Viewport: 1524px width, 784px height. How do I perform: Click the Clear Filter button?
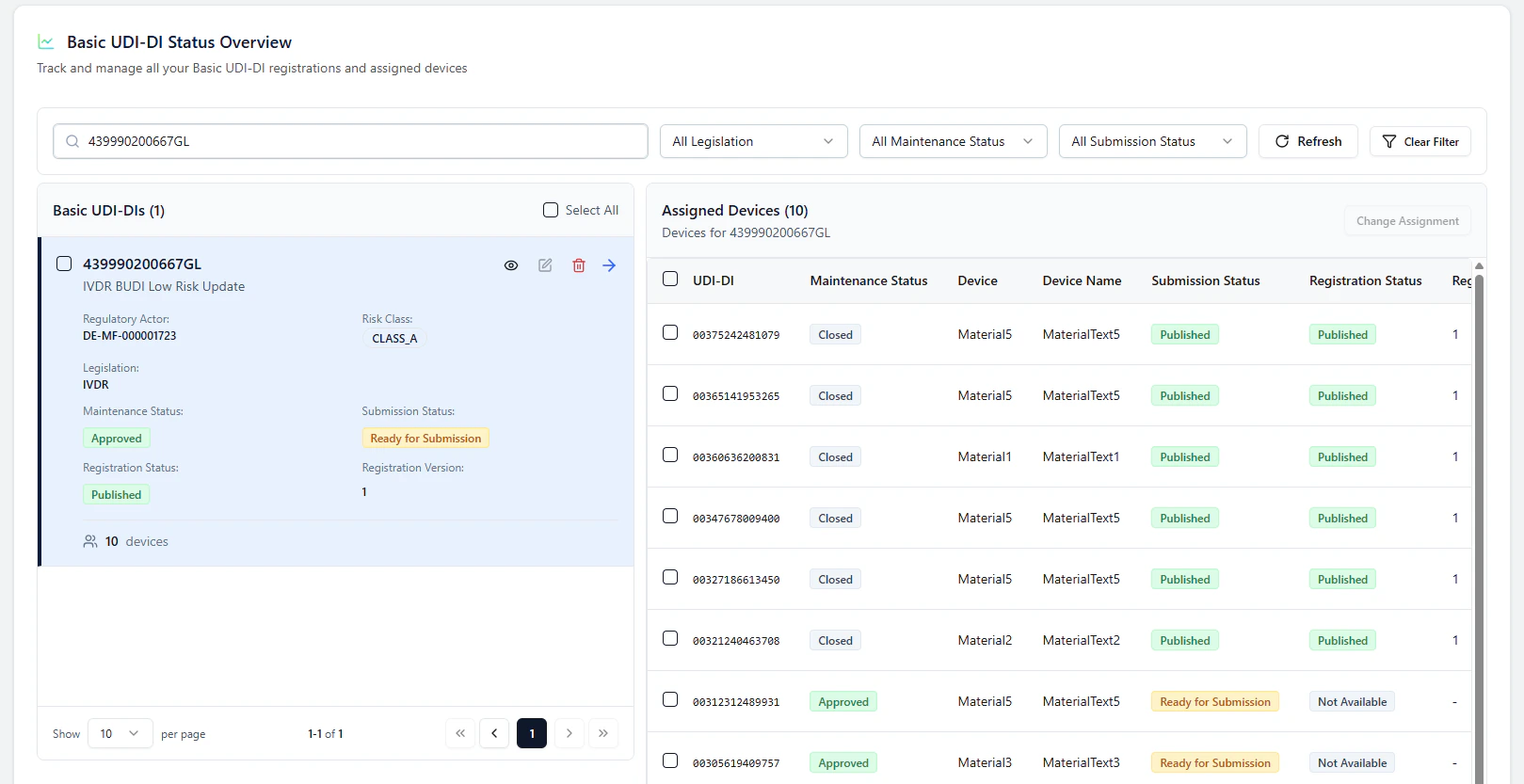(x=1420, y=141)
